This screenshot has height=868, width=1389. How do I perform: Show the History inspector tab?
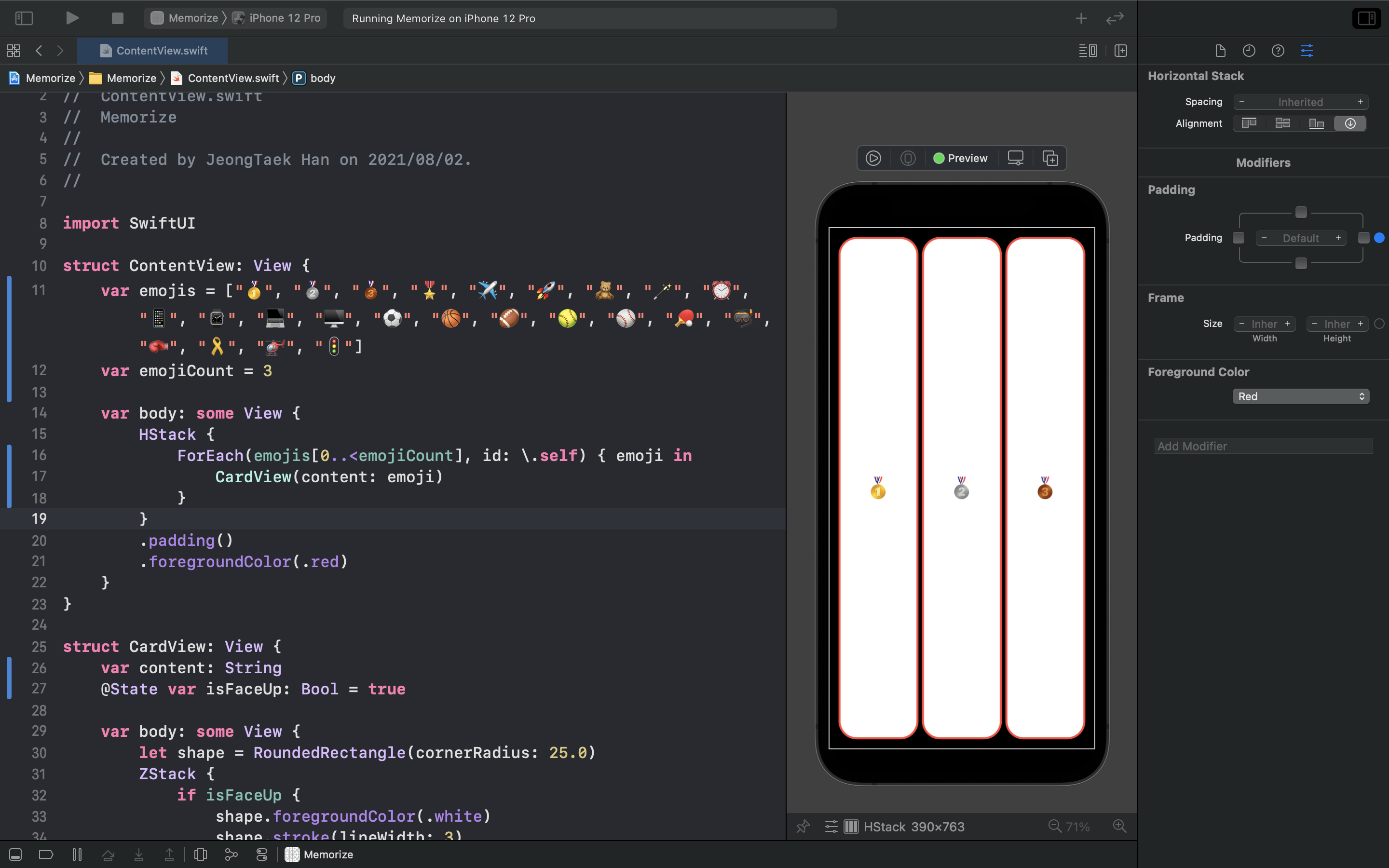coord(1249,51)
